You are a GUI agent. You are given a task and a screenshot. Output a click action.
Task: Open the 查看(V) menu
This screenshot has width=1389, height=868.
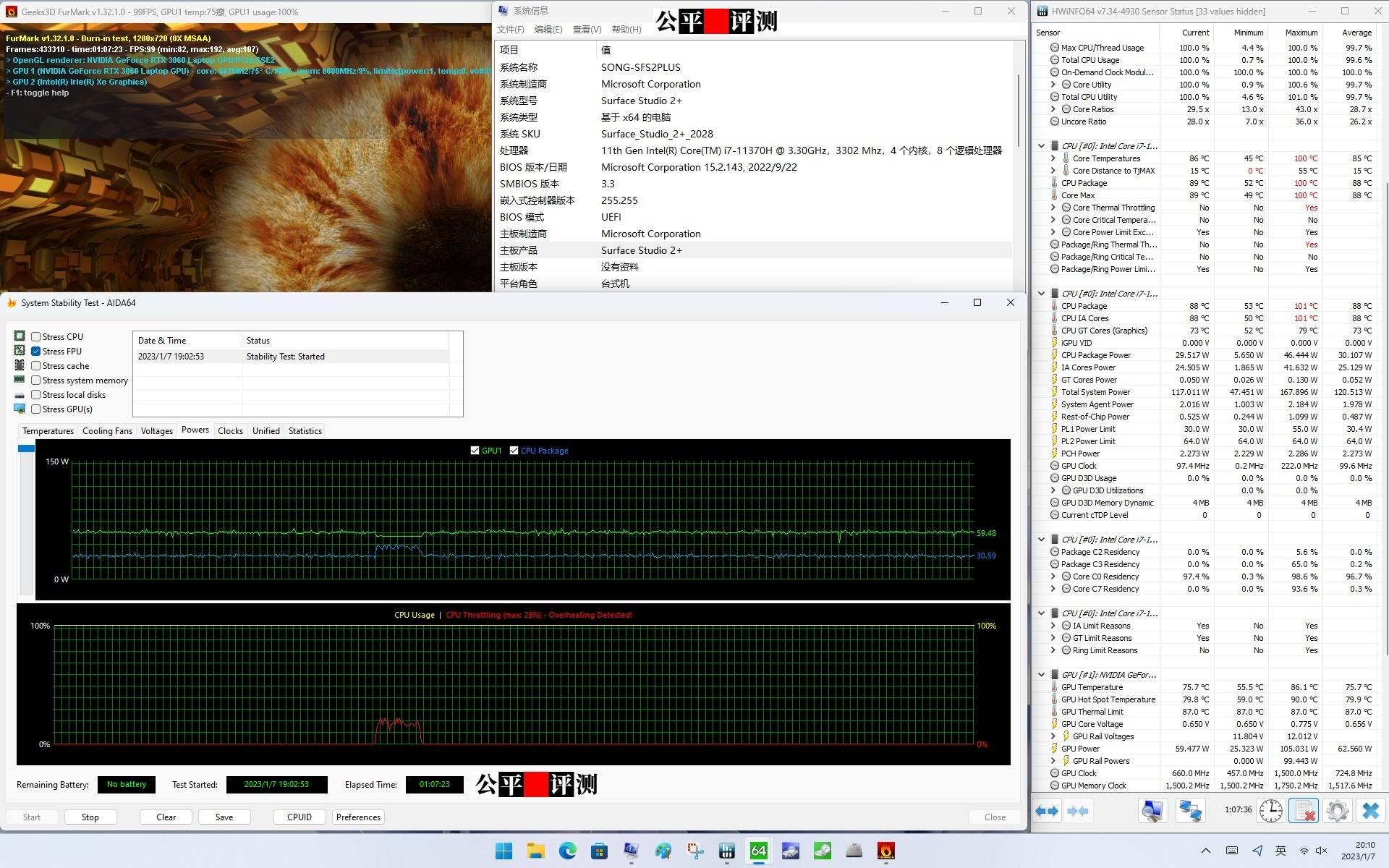(x=587, y=30)
